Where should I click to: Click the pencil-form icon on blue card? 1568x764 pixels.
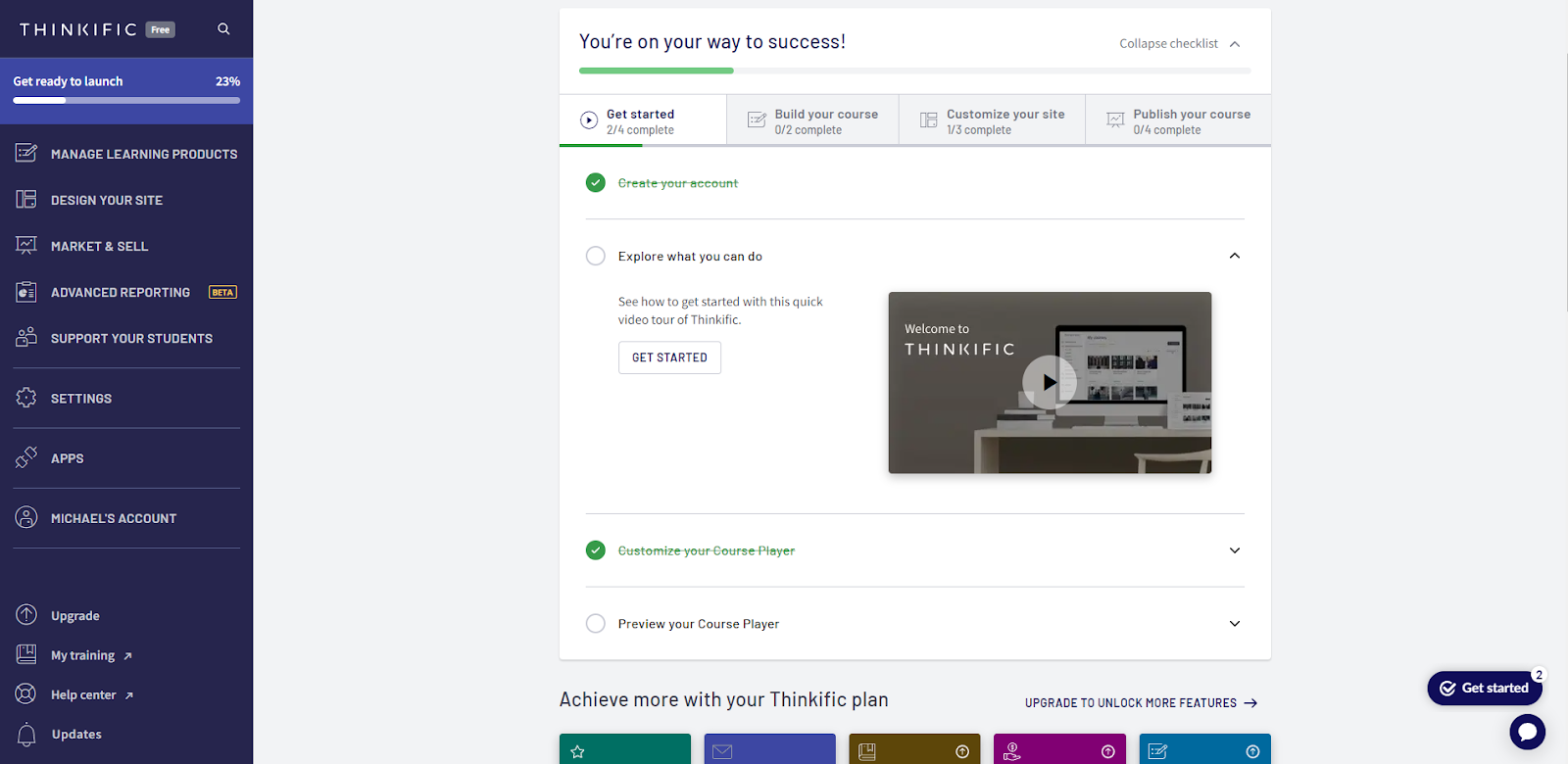click(1157, 752)
